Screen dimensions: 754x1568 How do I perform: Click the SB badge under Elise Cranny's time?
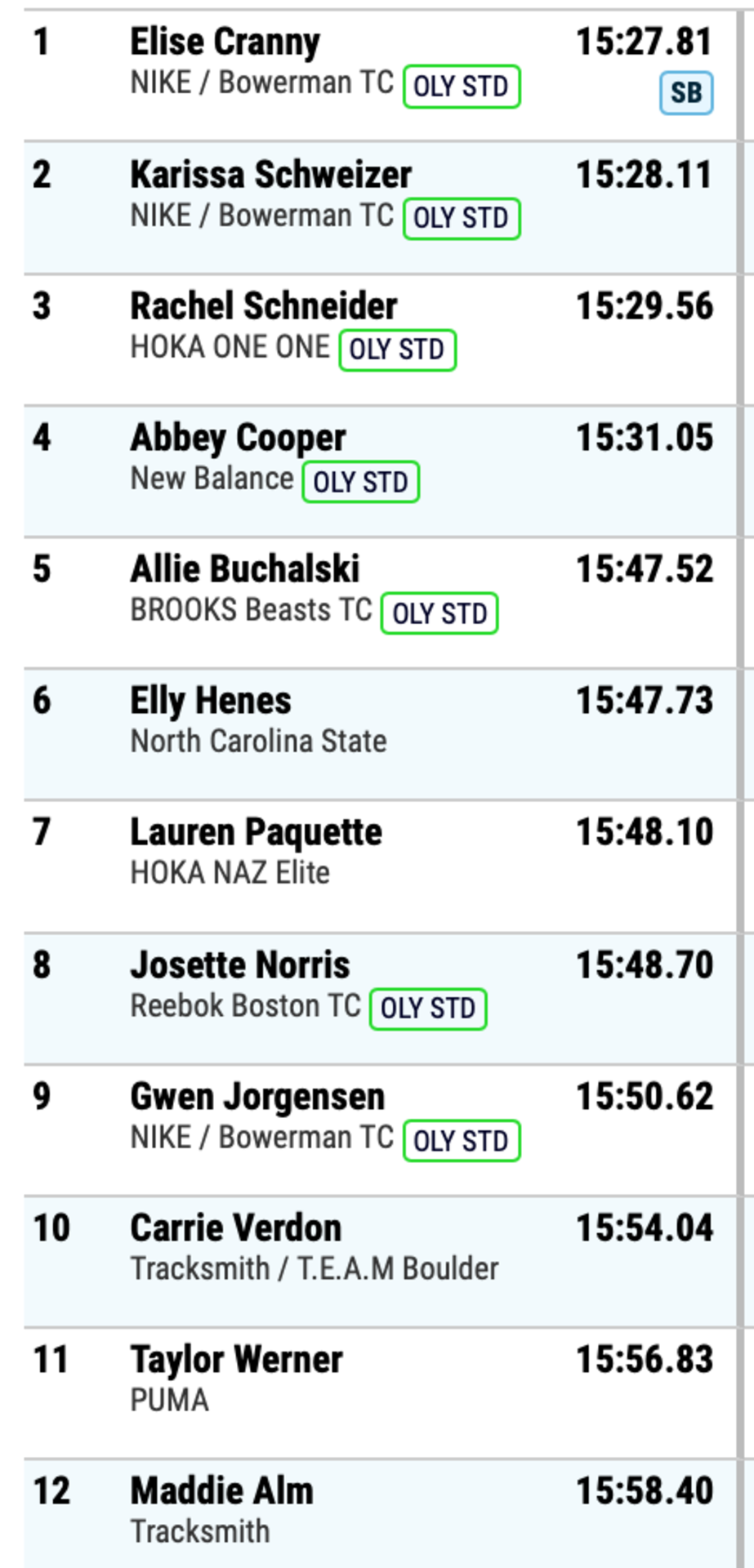coord(686,93)
